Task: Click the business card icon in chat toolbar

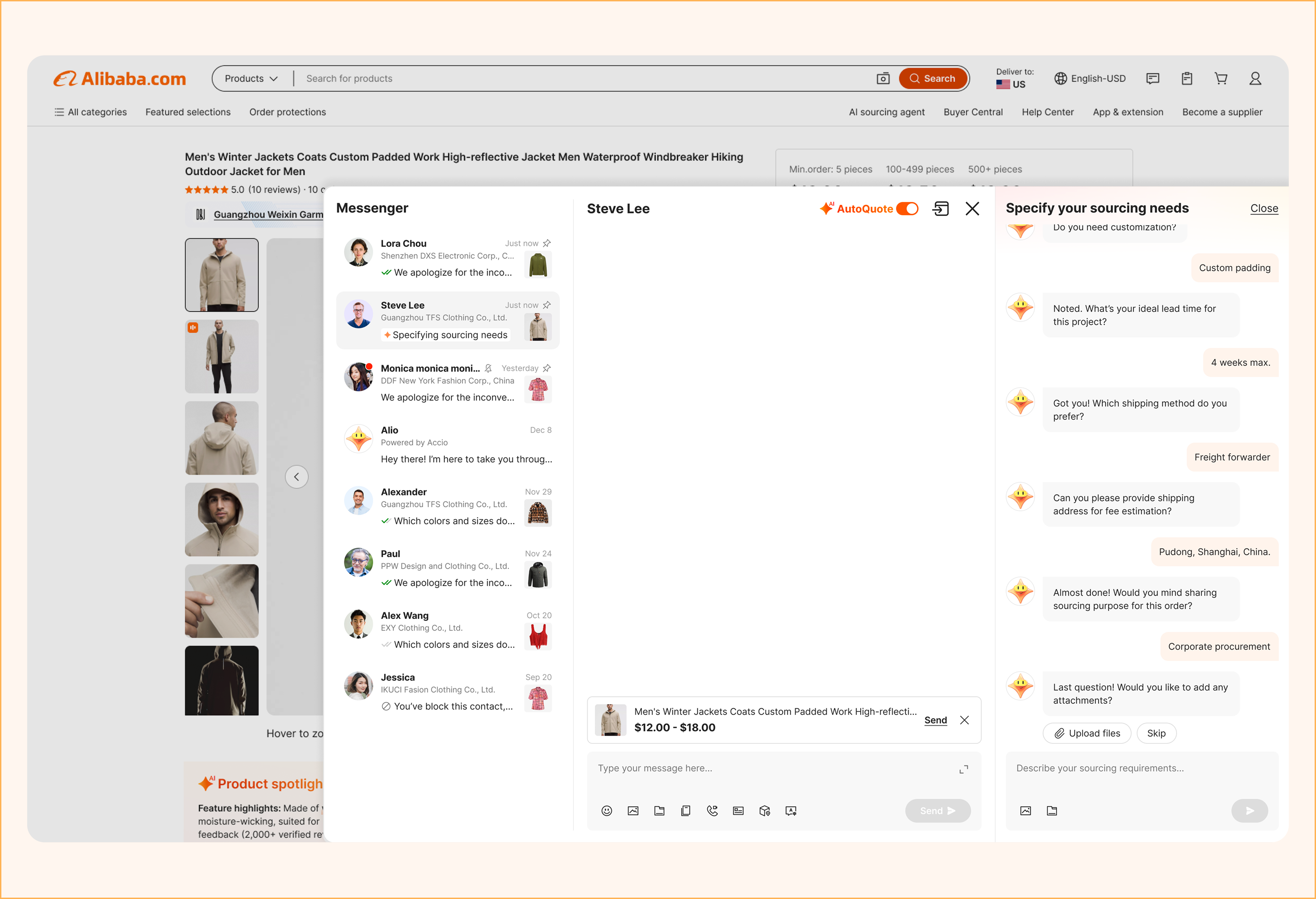Action: [x=738, y=811]
